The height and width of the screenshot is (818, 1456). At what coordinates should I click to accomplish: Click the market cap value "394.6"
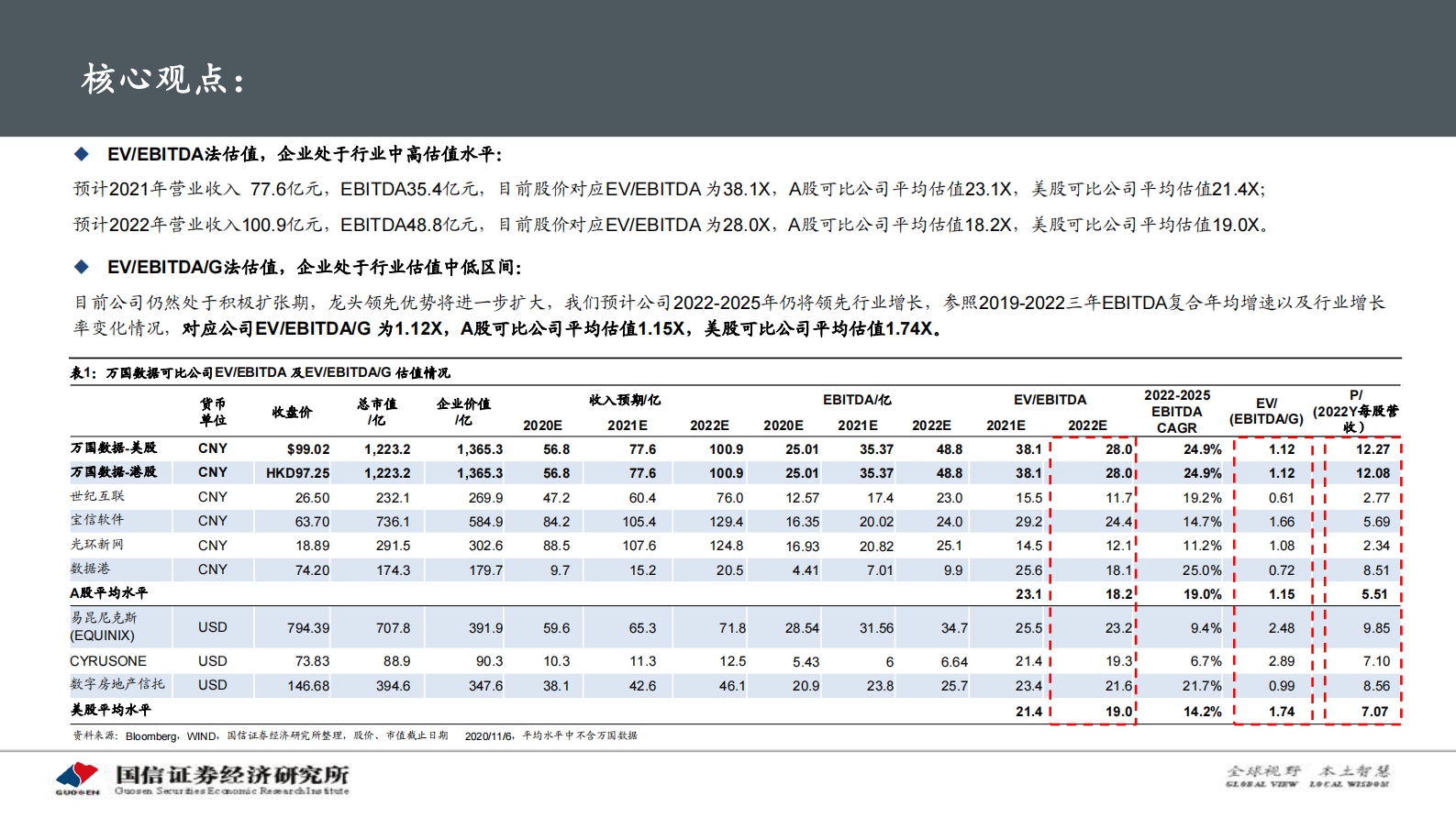pyautogui.click(x=393, y=686)
